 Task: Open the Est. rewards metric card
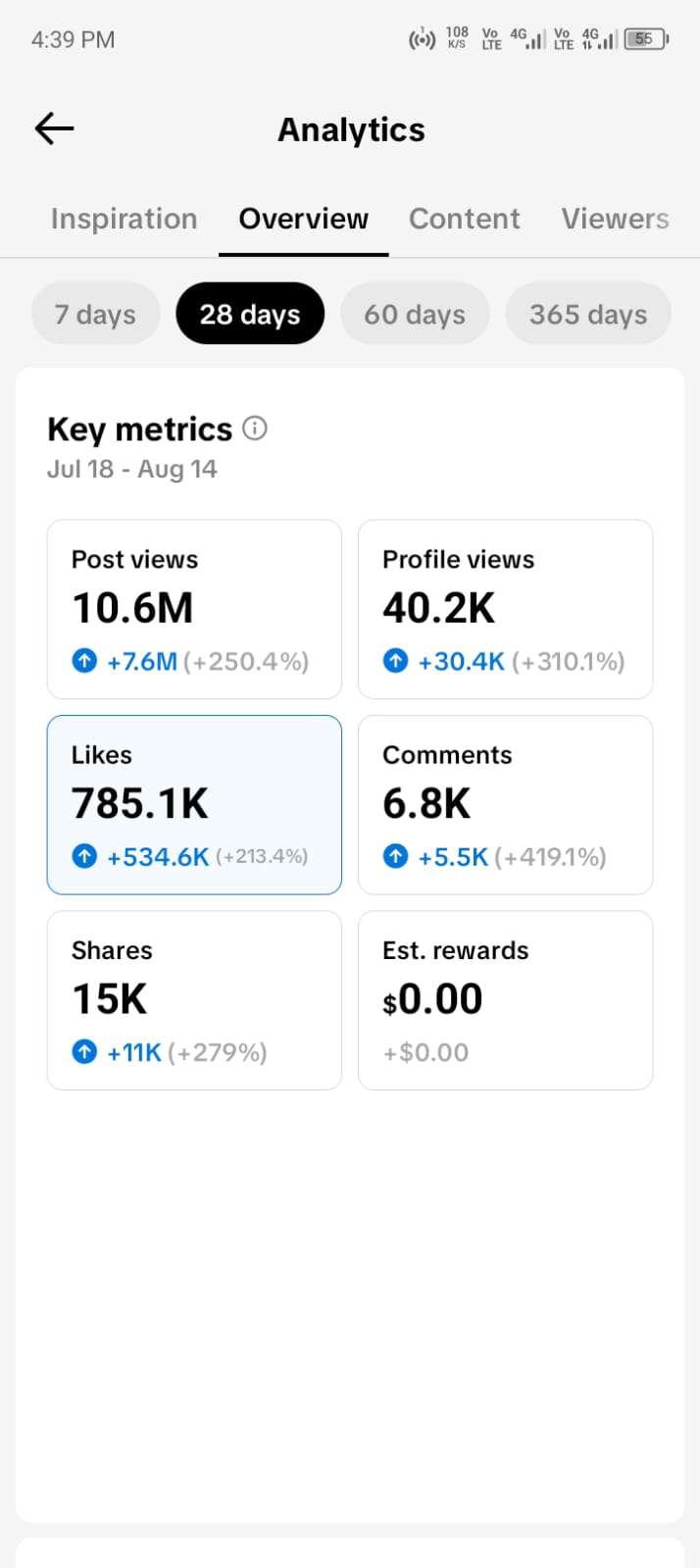click(506, 1000)
